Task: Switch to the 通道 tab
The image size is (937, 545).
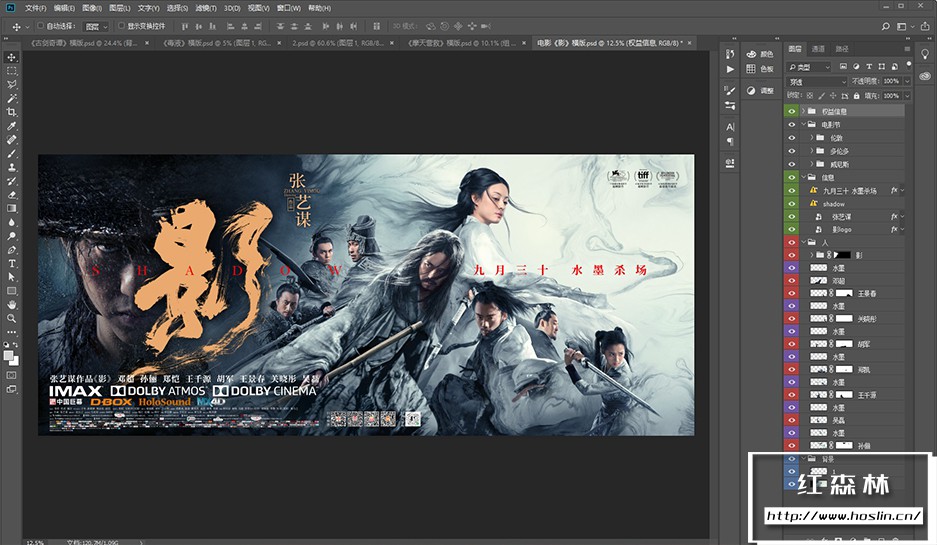Action: (x=818, y=49)
